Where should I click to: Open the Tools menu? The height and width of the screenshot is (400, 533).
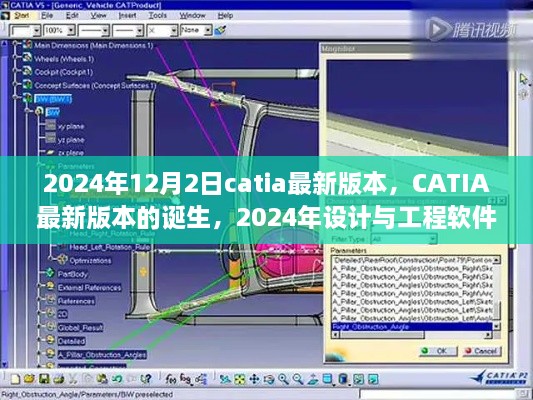pos(158,16)
